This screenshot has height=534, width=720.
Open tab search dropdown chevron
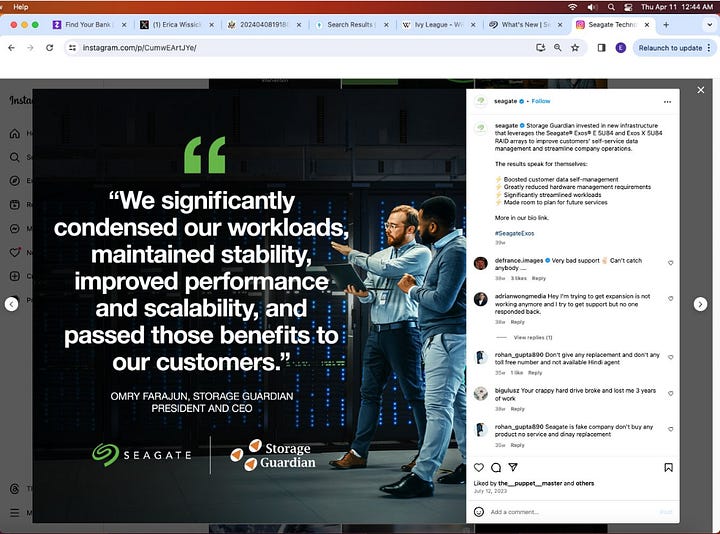coord(709,25)
